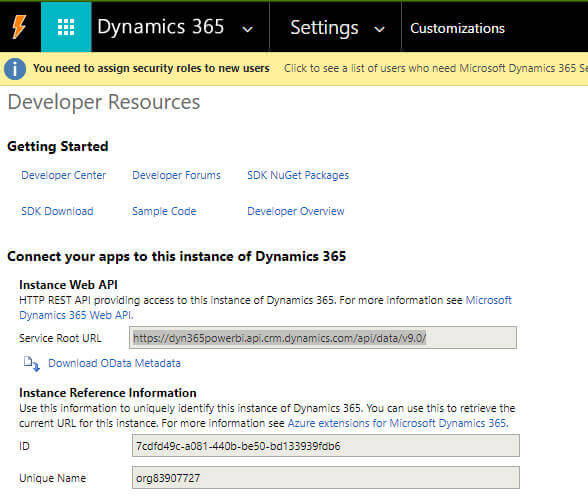Open the Developer Center link

(63, 175)
